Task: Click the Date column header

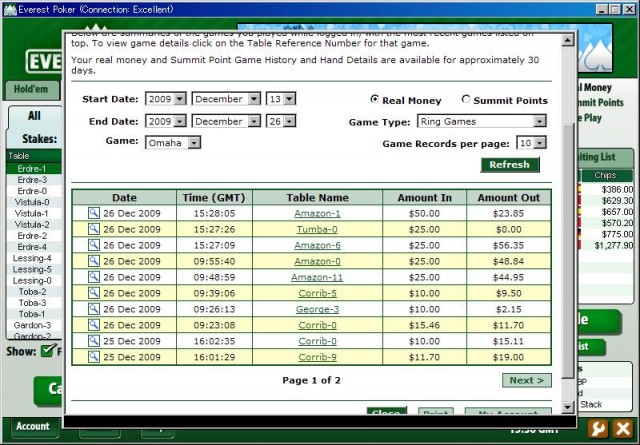Action: pyautogui.click(x=124, y=198)
